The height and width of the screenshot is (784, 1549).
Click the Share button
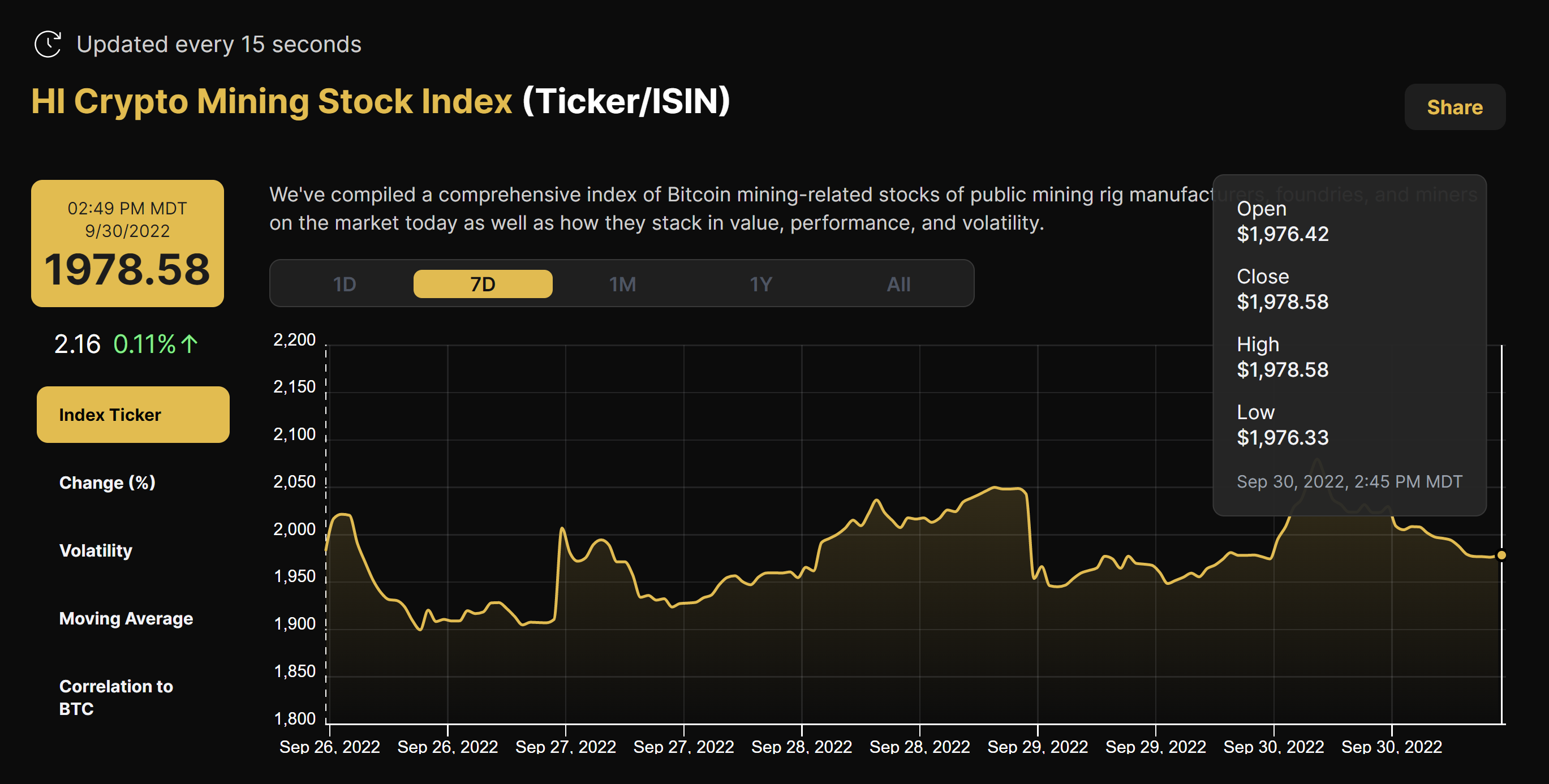click(x=1455, y=107)
